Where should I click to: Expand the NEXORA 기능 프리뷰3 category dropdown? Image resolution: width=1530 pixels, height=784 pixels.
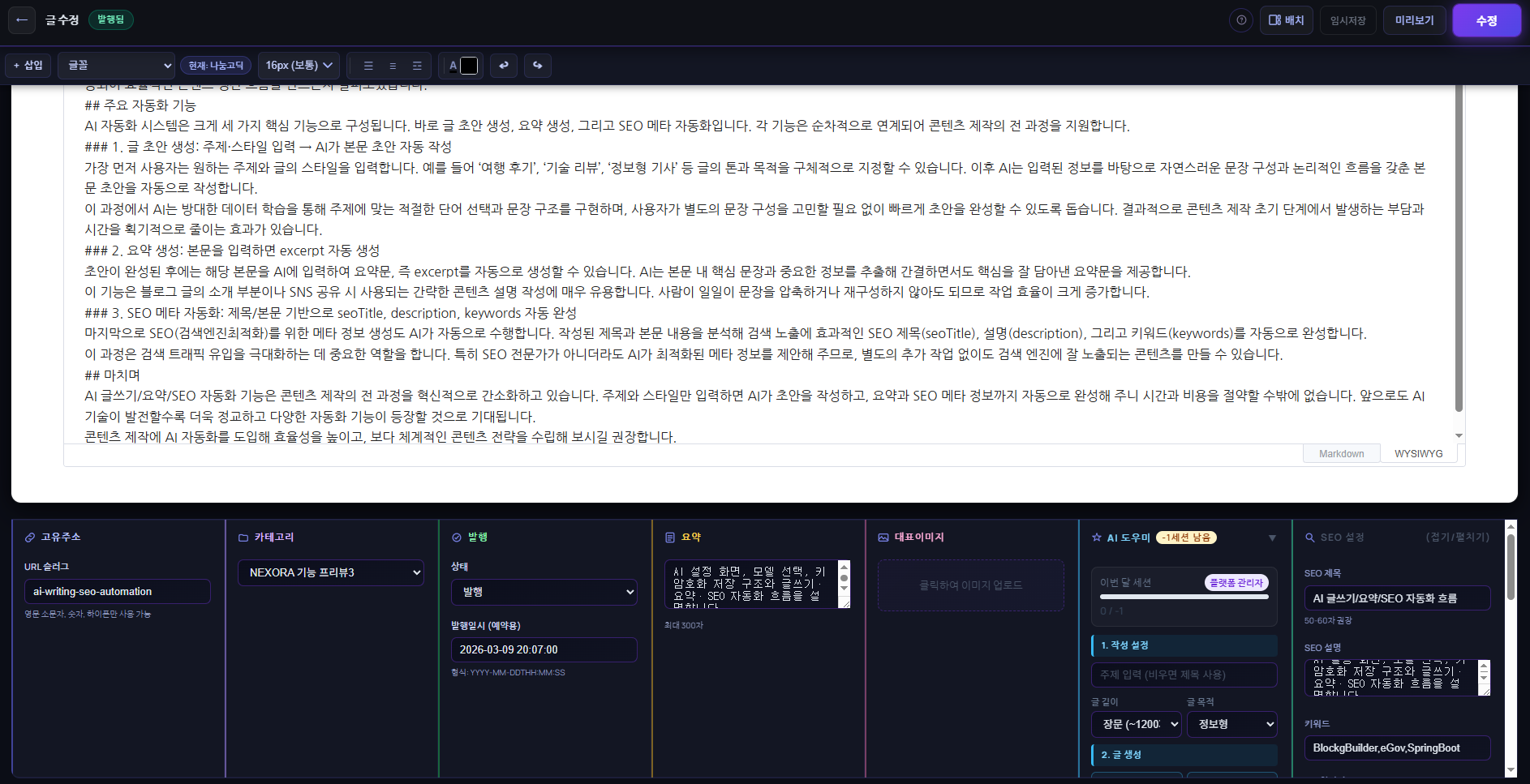click(331, 572)
